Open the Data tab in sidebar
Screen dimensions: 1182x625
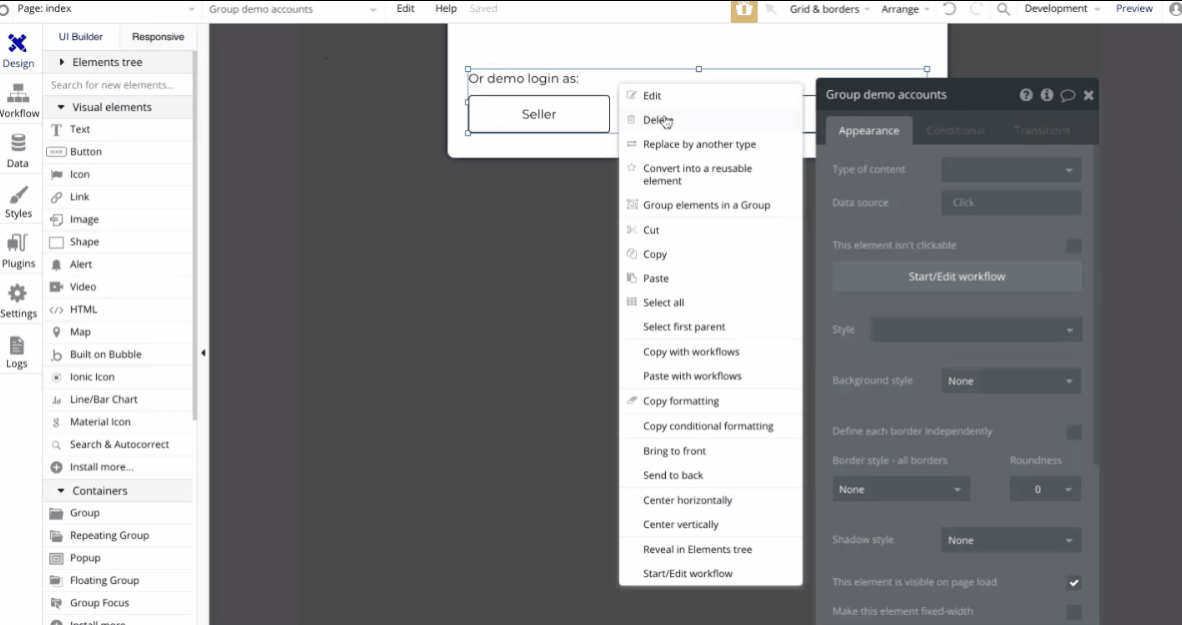click(18, 151)
